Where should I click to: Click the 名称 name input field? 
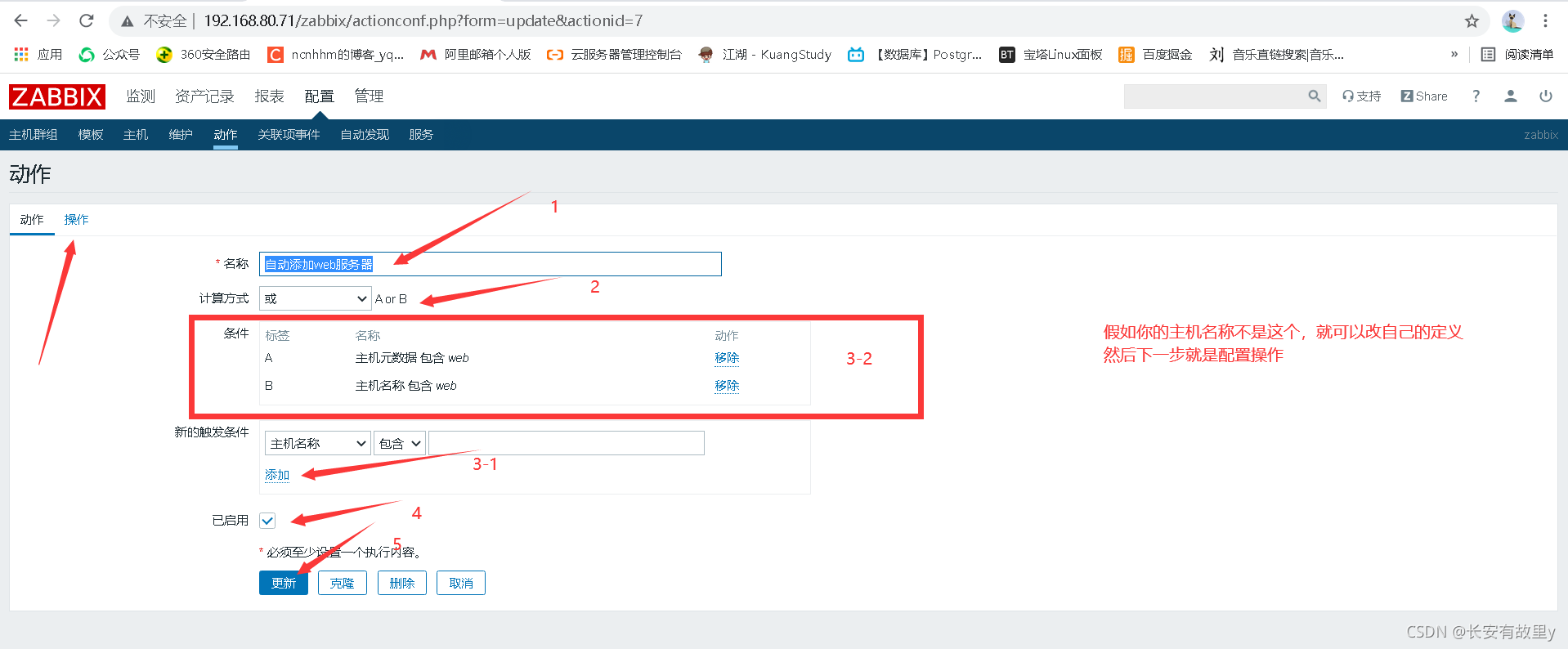(x=491, y=264)
